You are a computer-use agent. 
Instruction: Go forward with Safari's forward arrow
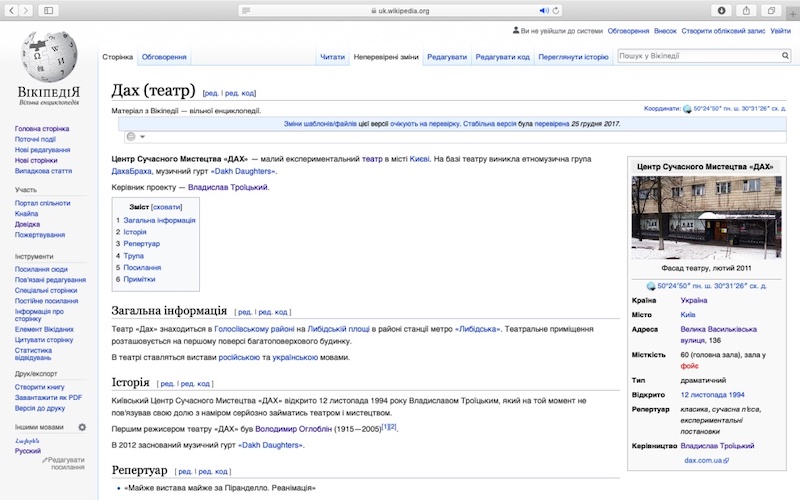click(26, 10)
